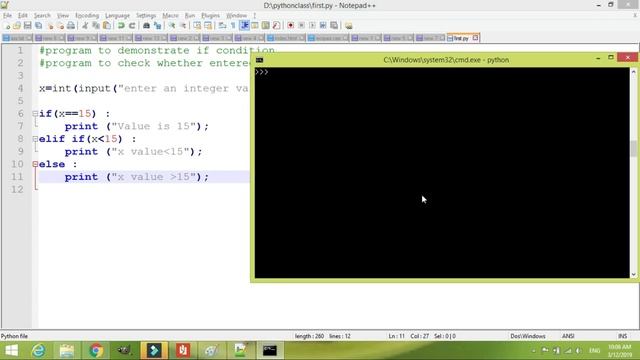Screen dimensions: 640x360
Task: Open Google Chrome from taskbar
Action: [x=96, y=350]
